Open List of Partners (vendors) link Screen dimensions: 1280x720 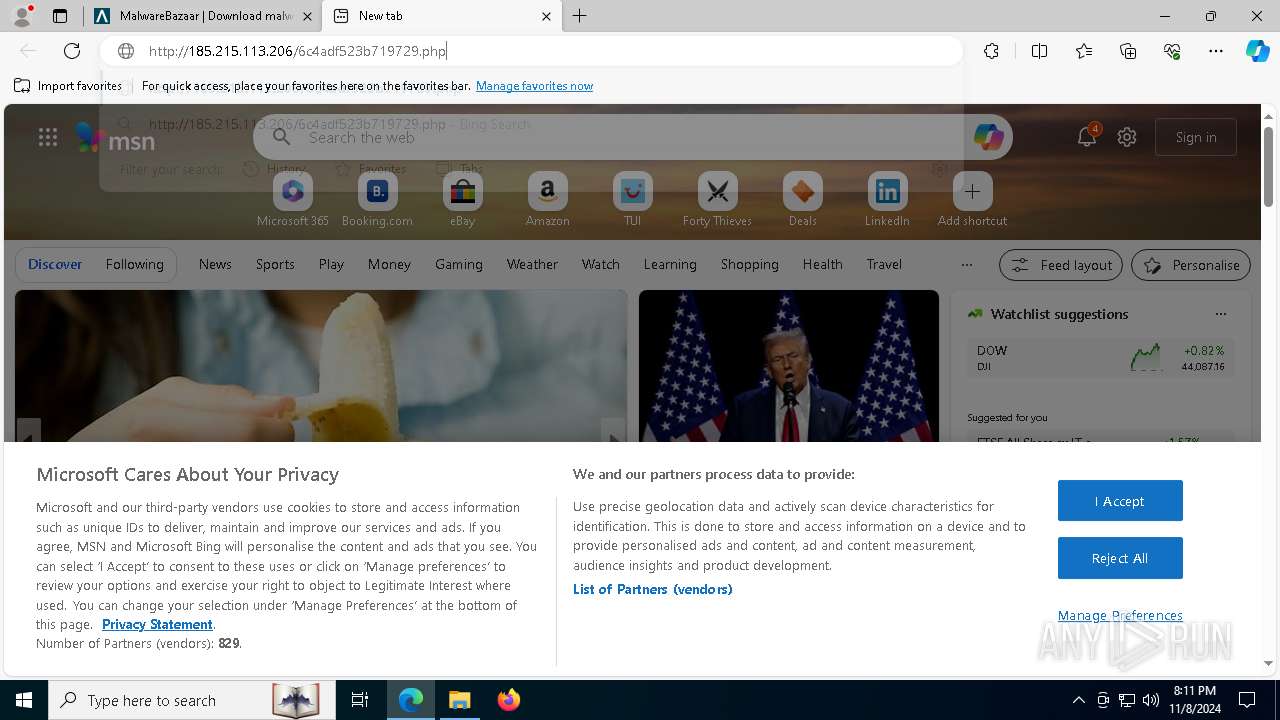click(x=652, y=589)
